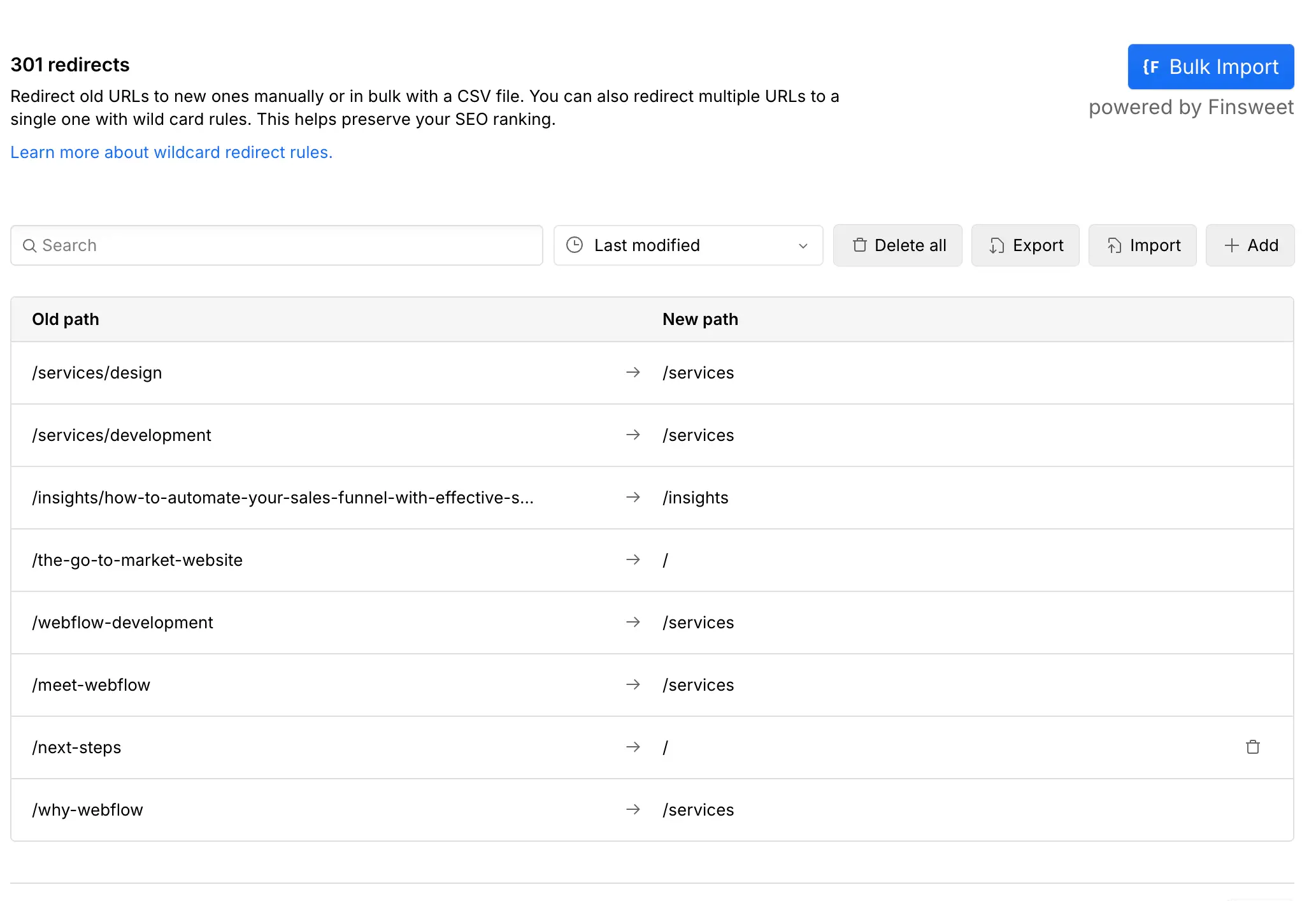Select the /meet-webflow old path

pos(91,685)
